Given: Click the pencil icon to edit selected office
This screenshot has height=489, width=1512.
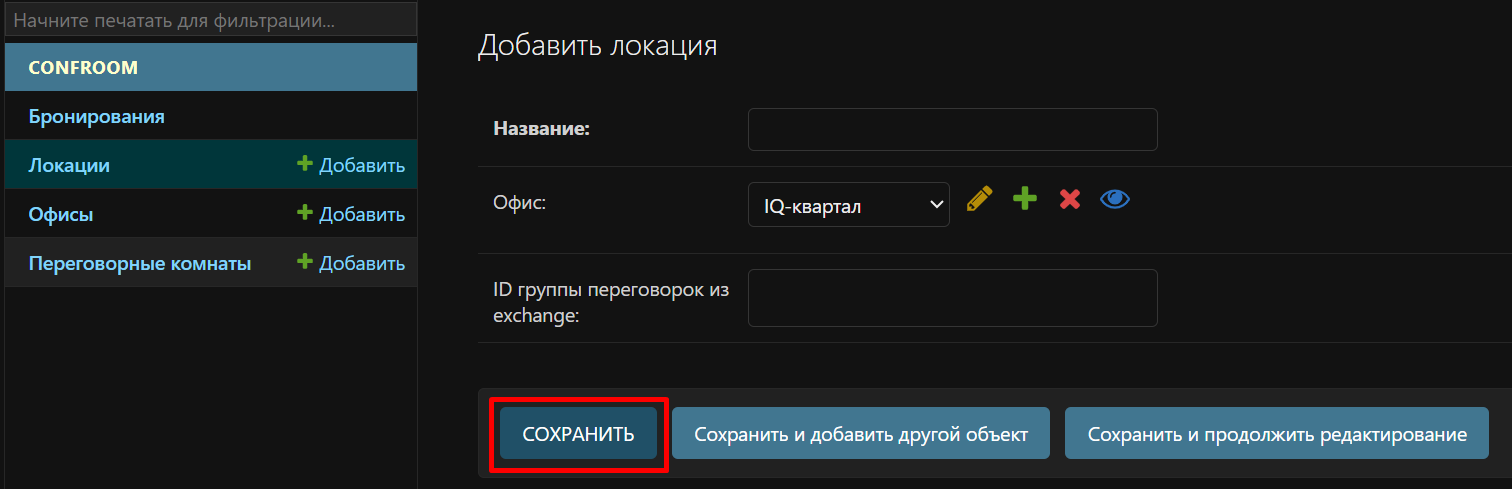Looking at the screenshot, I should [x=979, y=199].
